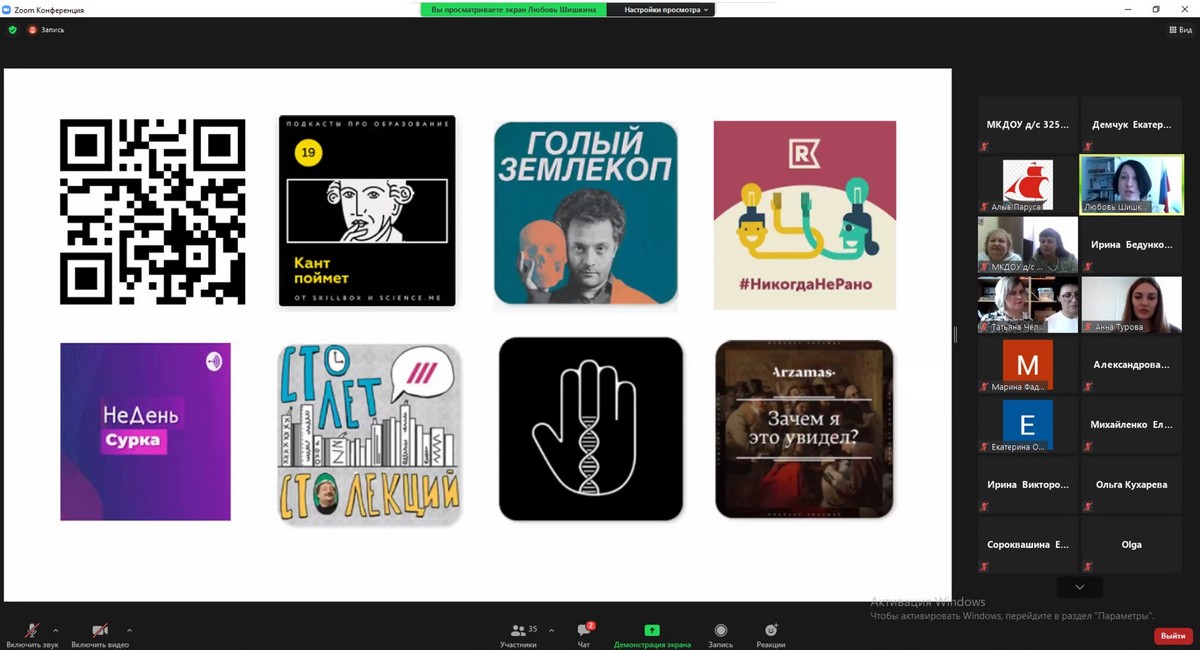This screenshot has width=1200, height=650.
Task: Select Анна Турова video tile
Action: [x=1132, y=305]
